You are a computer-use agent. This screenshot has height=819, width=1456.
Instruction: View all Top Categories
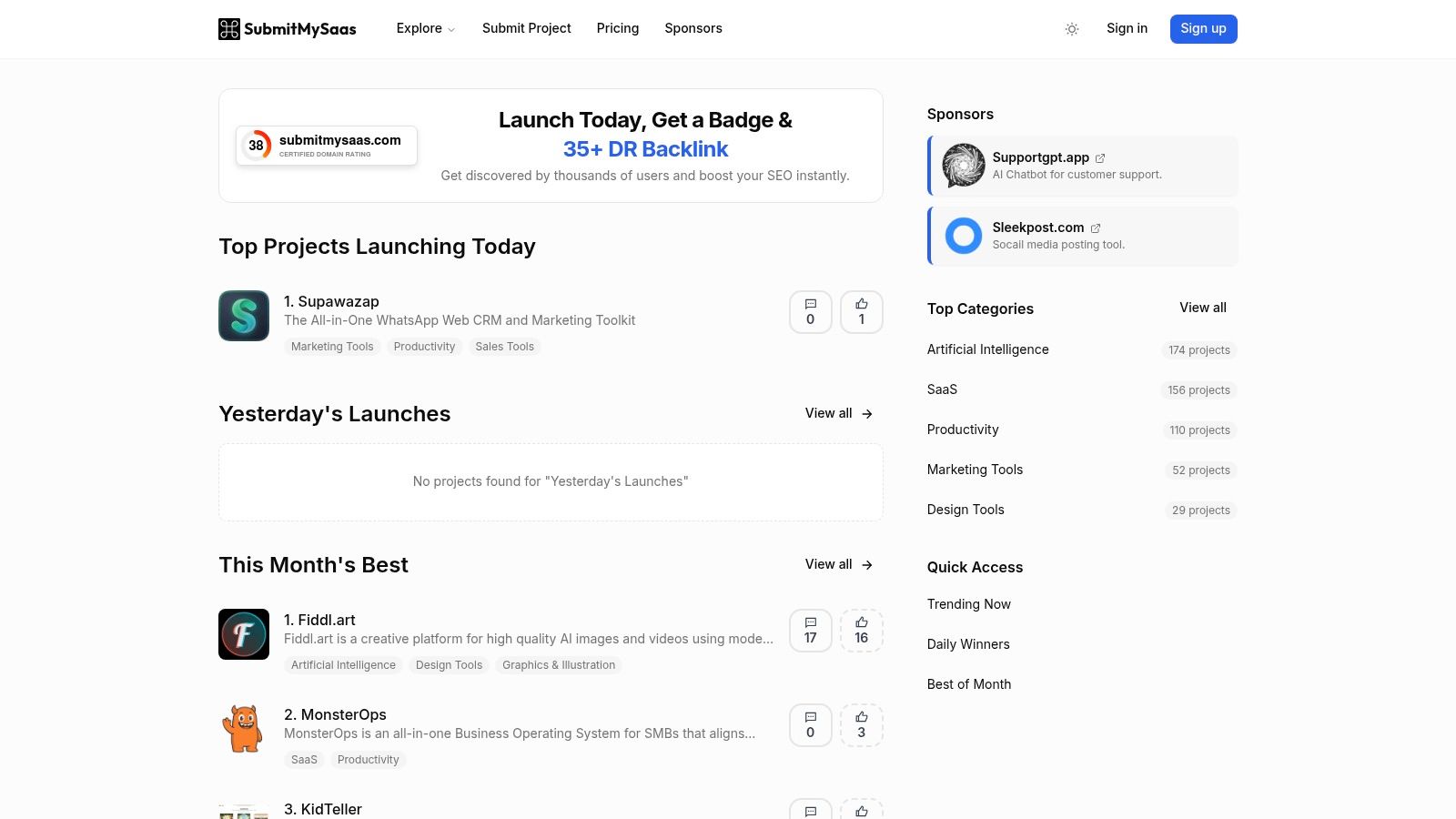[x=1202, y=308]
